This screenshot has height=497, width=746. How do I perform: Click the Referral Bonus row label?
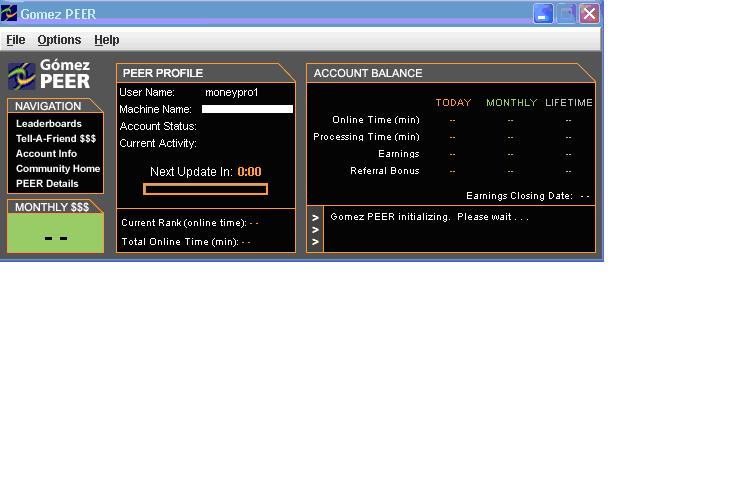[x=384, y=171]
